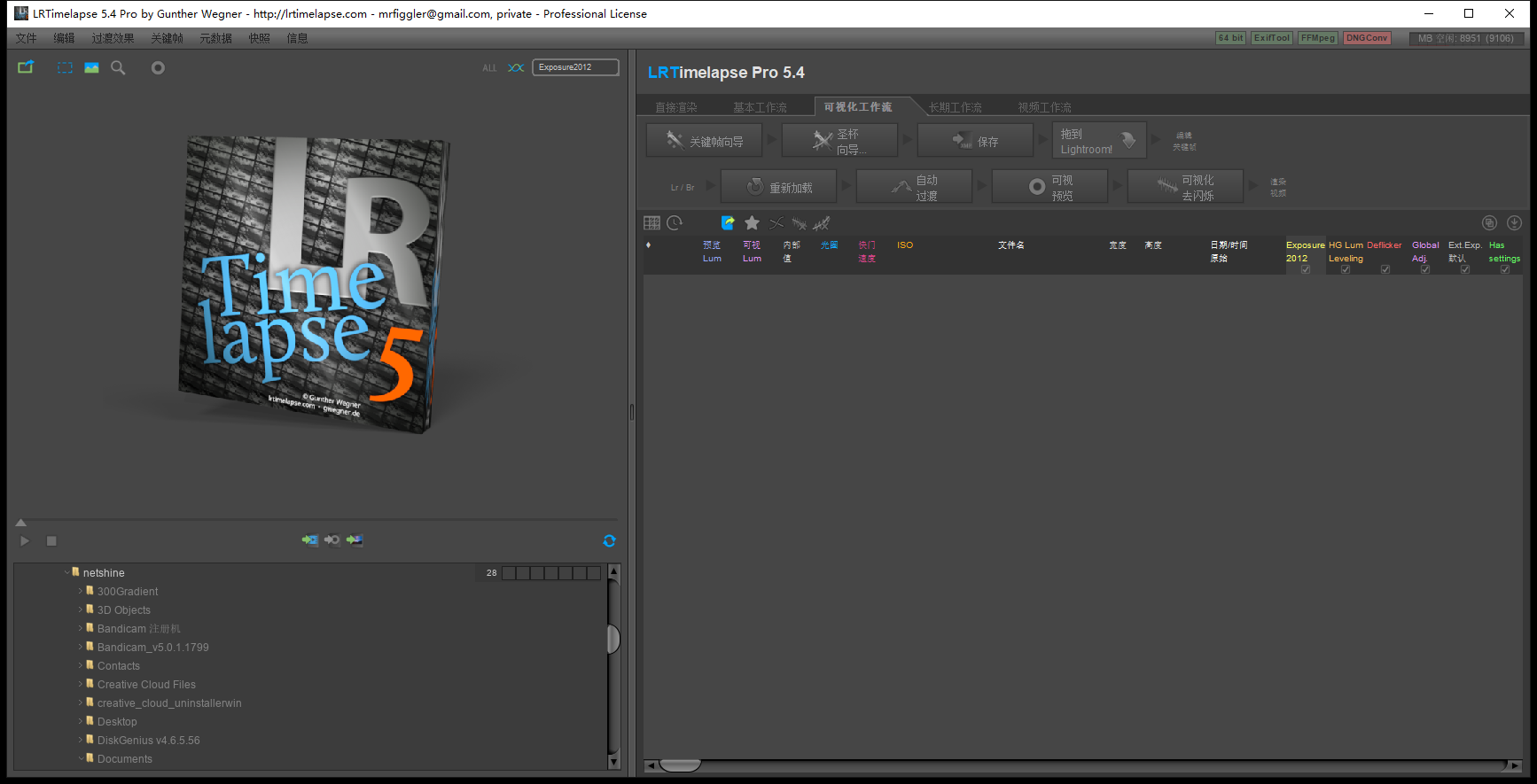Click the green arrow to filmstrip import icon
Viewport: 1537px width, 784px height.
coord(309,539)
